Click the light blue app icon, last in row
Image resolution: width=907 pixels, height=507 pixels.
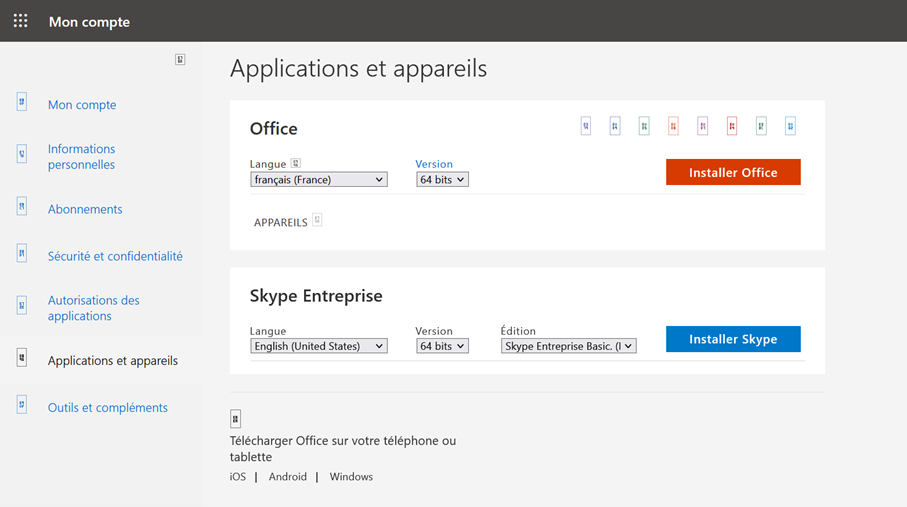790,126
